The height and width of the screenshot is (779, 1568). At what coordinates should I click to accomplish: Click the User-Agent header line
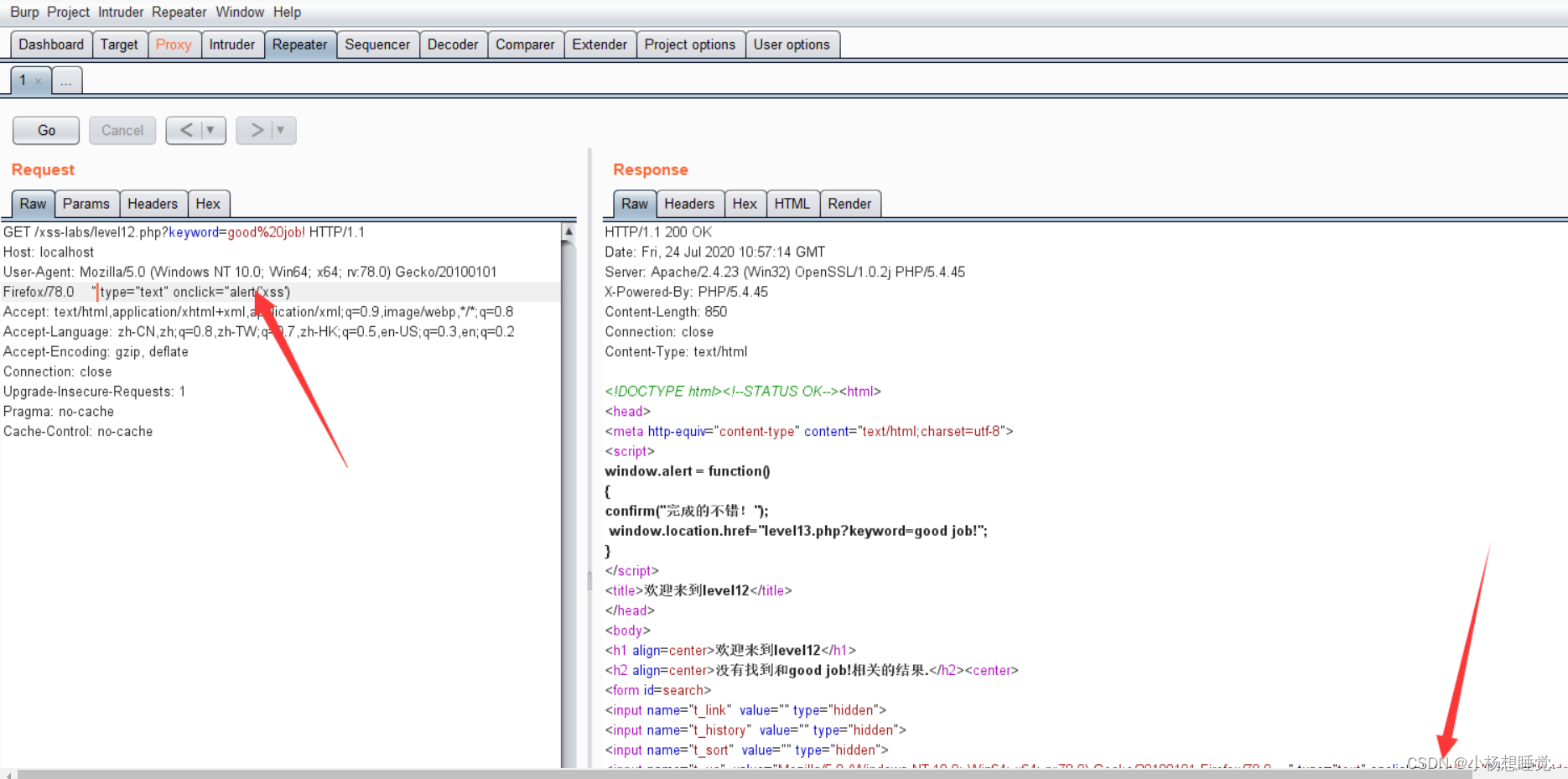(x=250, y=273)
